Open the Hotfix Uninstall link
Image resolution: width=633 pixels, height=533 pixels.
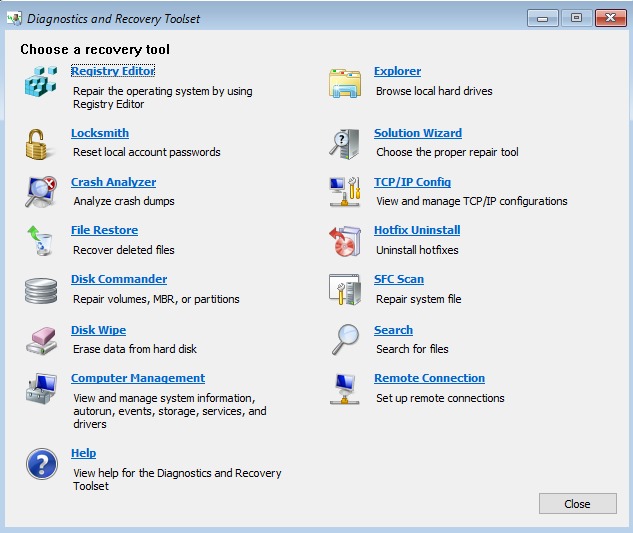click(417, 230)
